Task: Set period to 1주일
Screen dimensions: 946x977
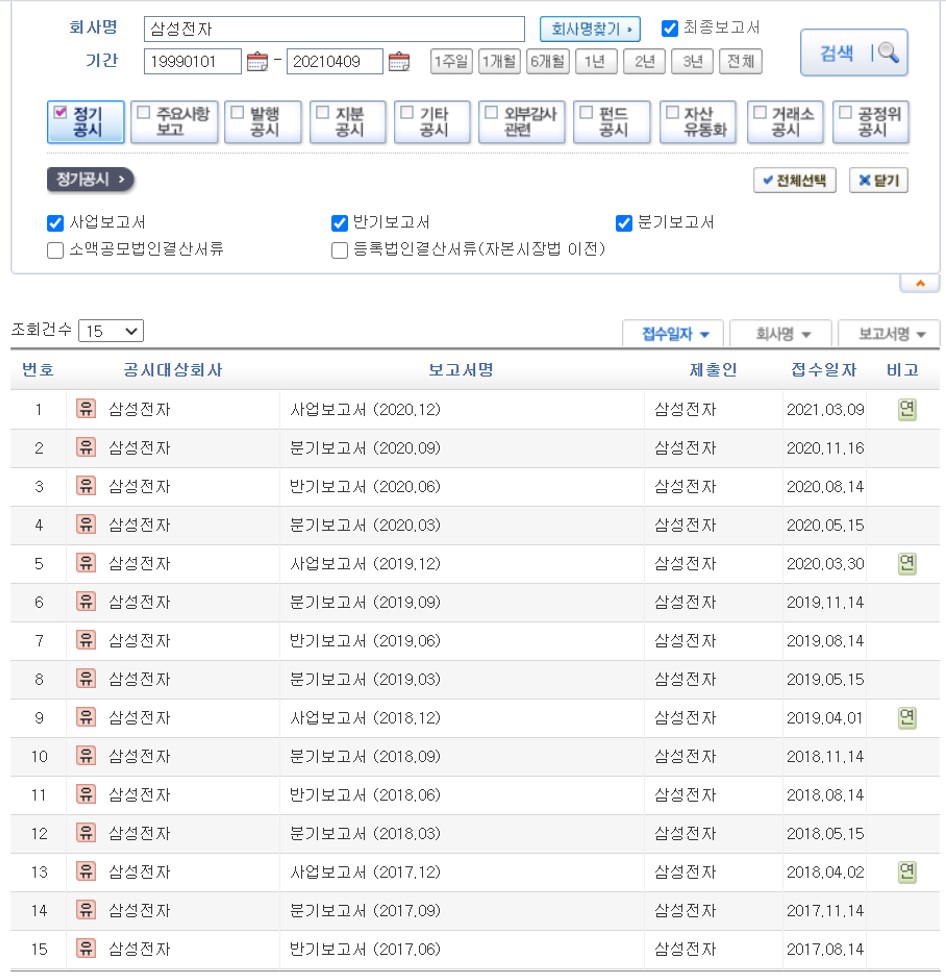Action: pos(451,62)
